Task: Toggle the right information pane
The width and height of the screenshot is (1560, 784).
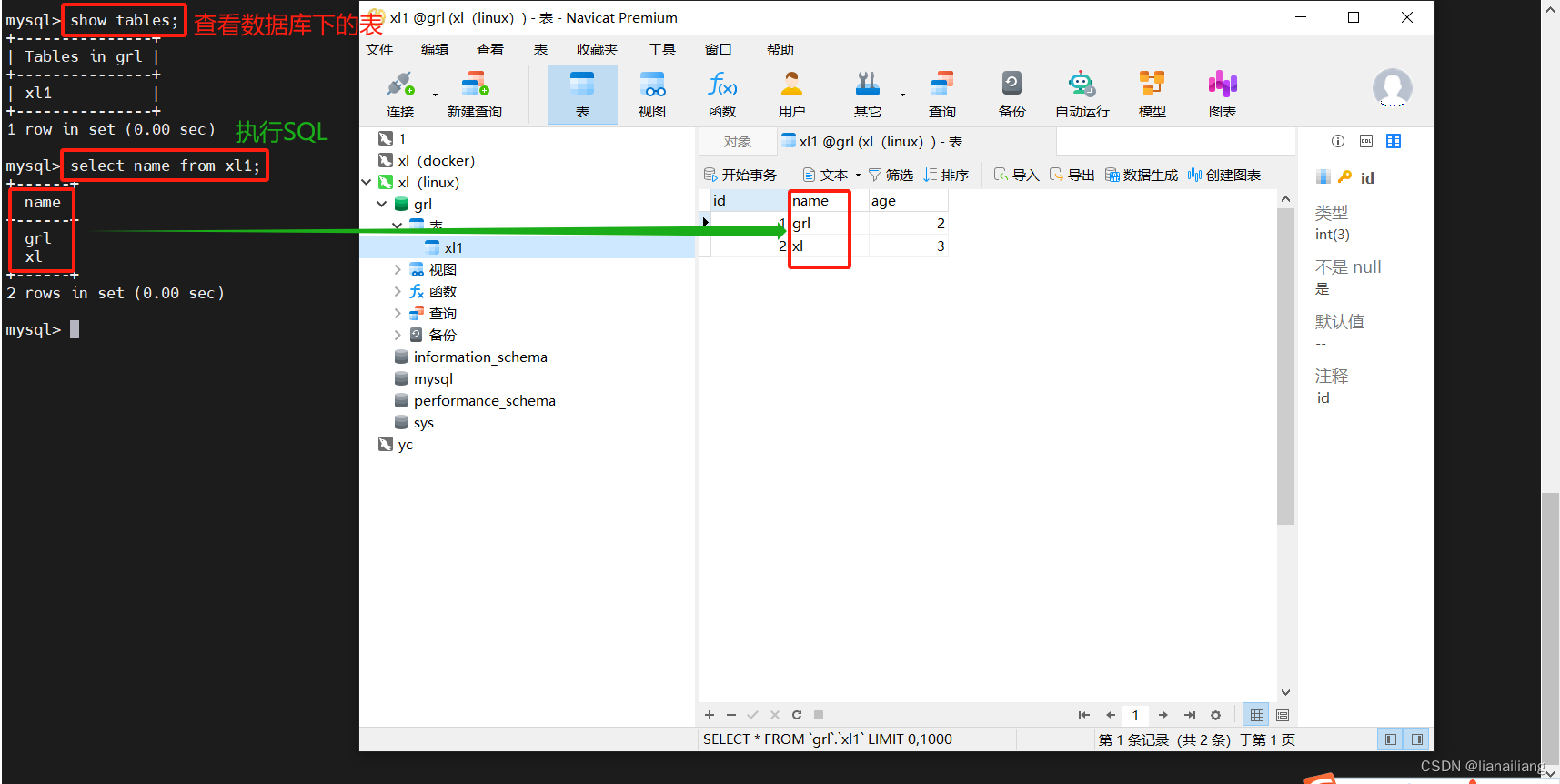Action: point(1416,739)
